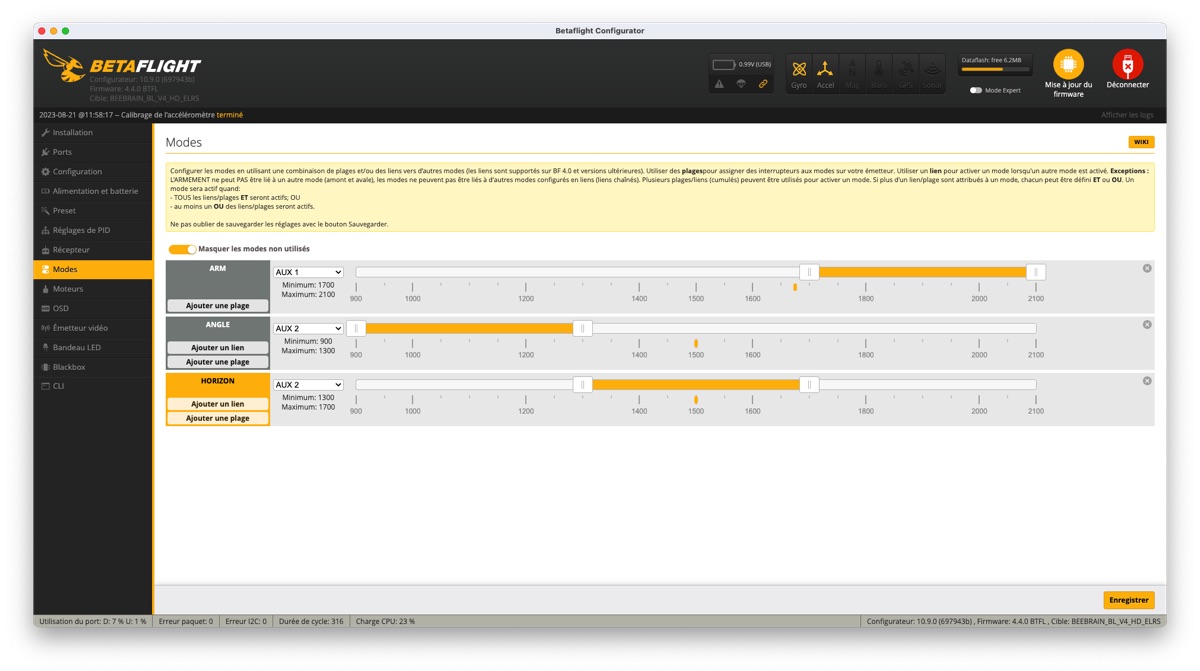
Task: Open the Ports tab
Action: (93, 152)
